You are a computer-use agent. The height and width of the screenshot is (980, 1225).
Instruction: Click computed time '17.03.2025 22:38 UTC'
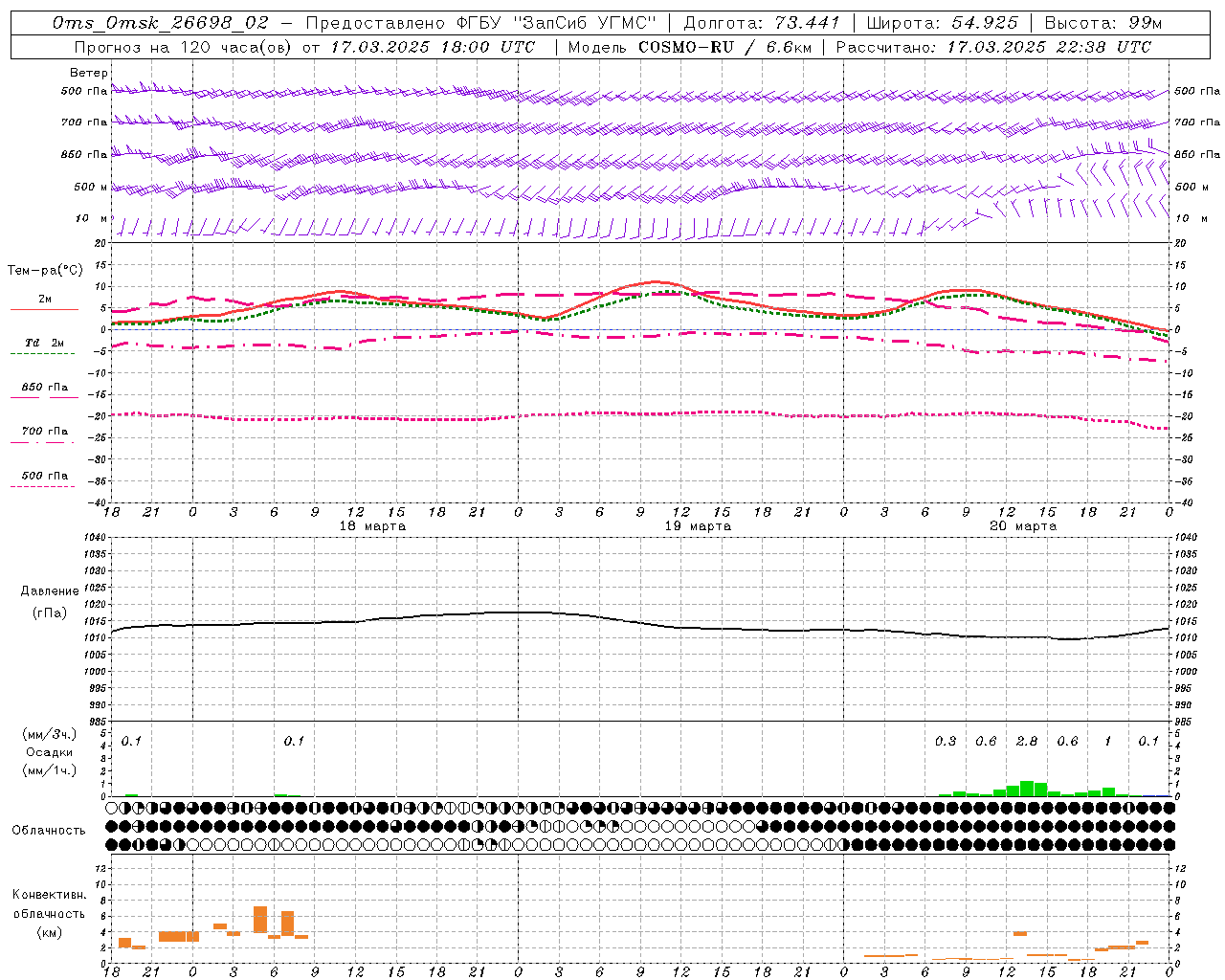click(1049, 47)
